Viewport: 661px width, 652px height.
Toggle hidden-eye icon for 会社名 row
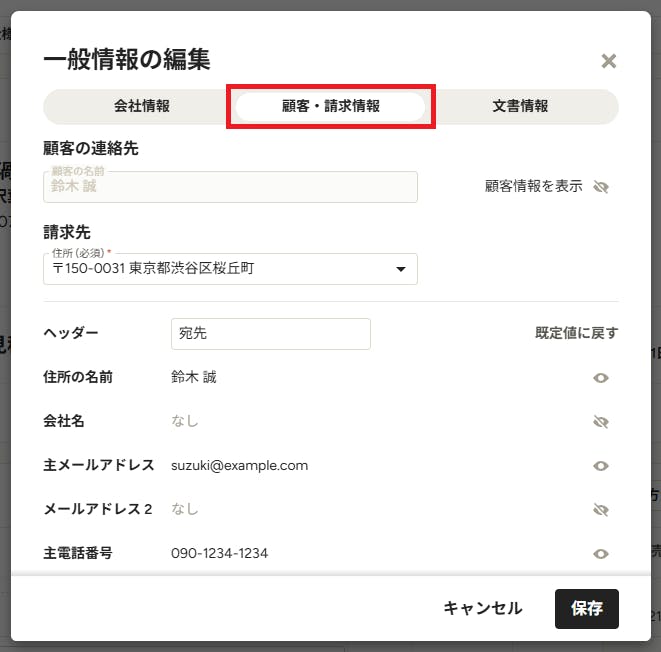tap(601, 421)
